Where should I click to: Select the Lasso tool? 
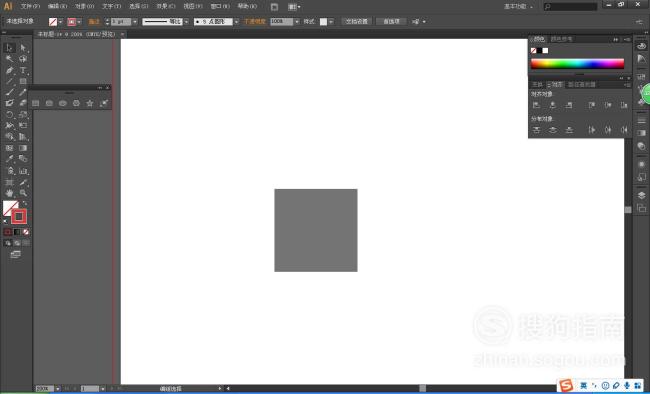coord(23,59)
